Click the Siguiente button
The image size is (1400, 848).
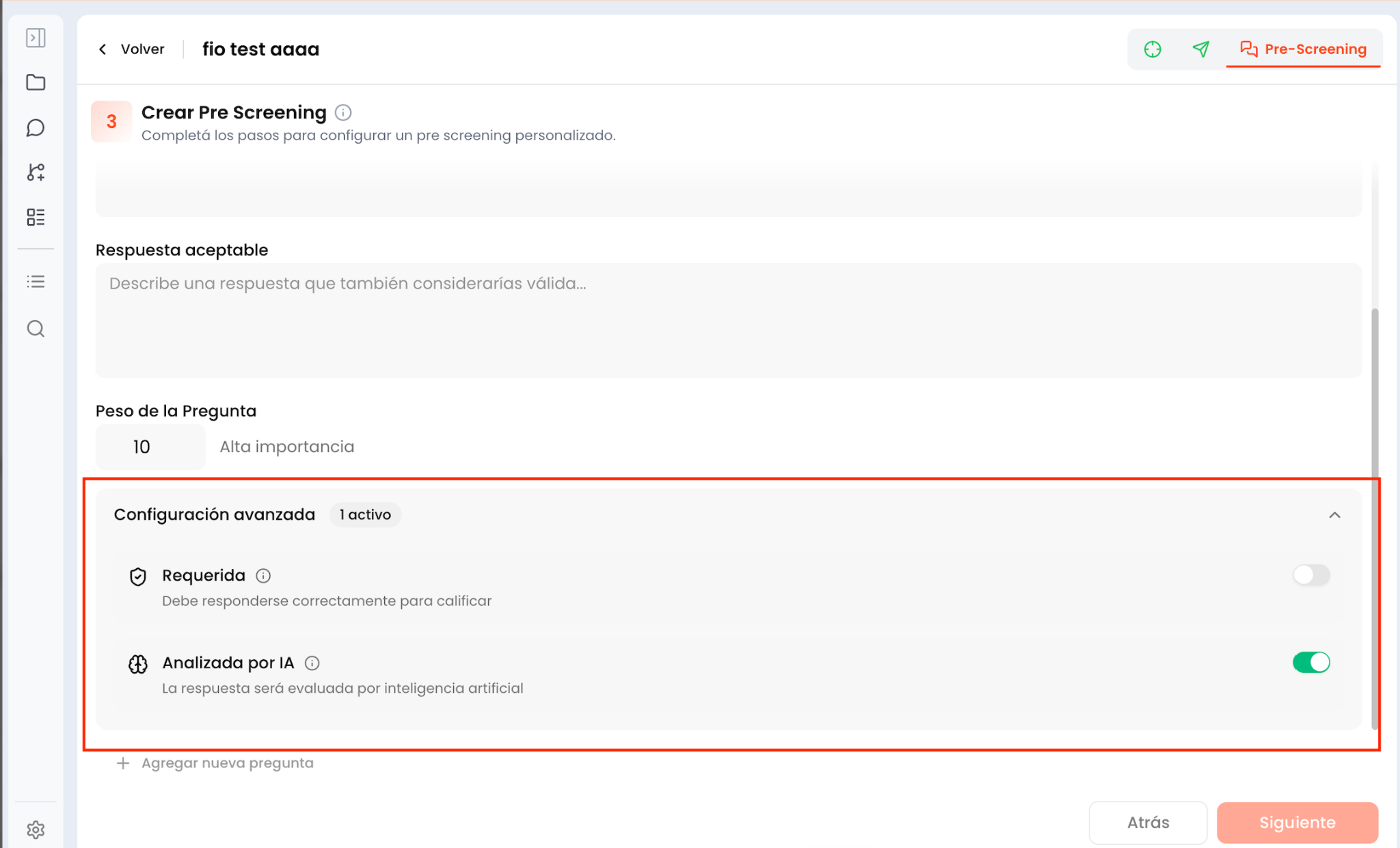coord(1297,823)
